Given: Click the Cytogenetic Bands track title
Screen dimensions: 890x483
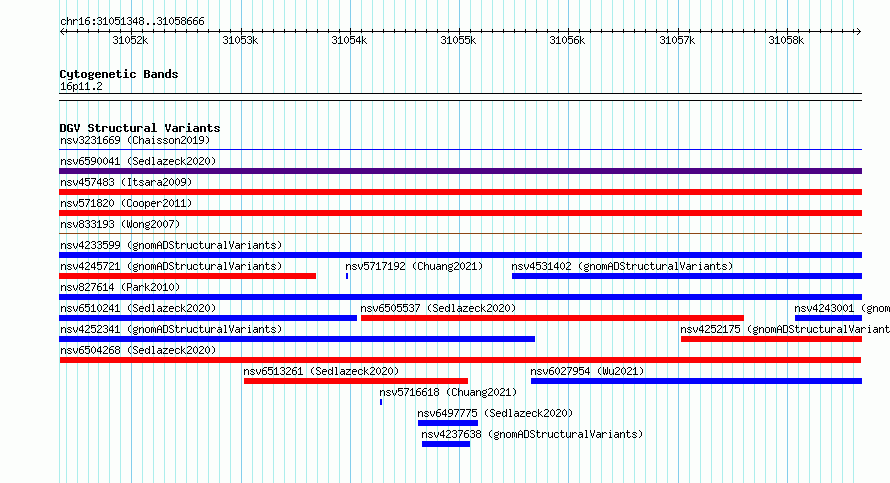Looking at the screenshot, I should [x=119, y=74].
